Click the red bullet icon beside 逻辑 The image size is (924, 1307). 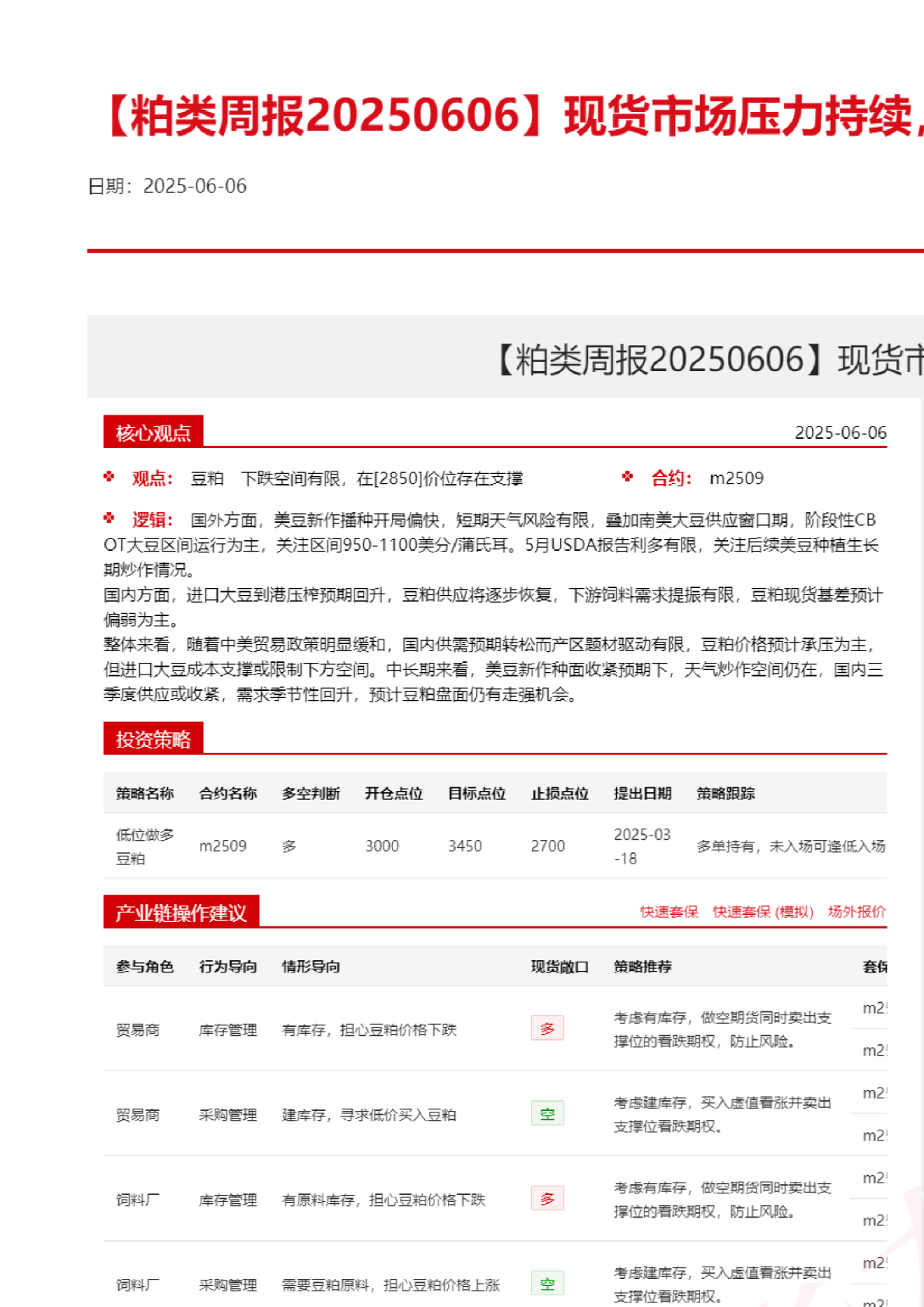(x=109, y=518)
